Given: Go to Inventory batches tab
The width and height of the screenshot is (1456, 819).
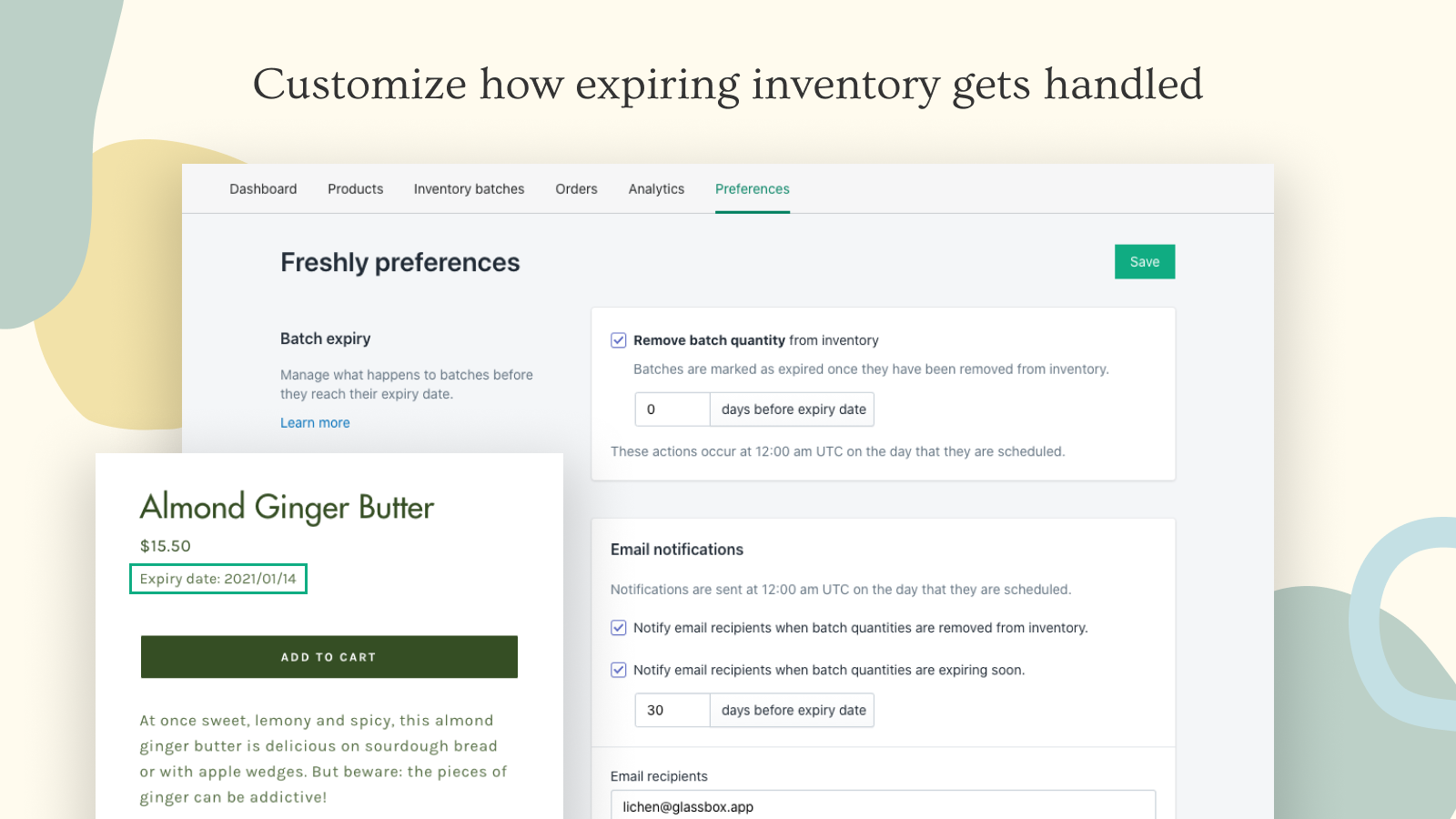Looking at the screenshot, I should point(469,188).
